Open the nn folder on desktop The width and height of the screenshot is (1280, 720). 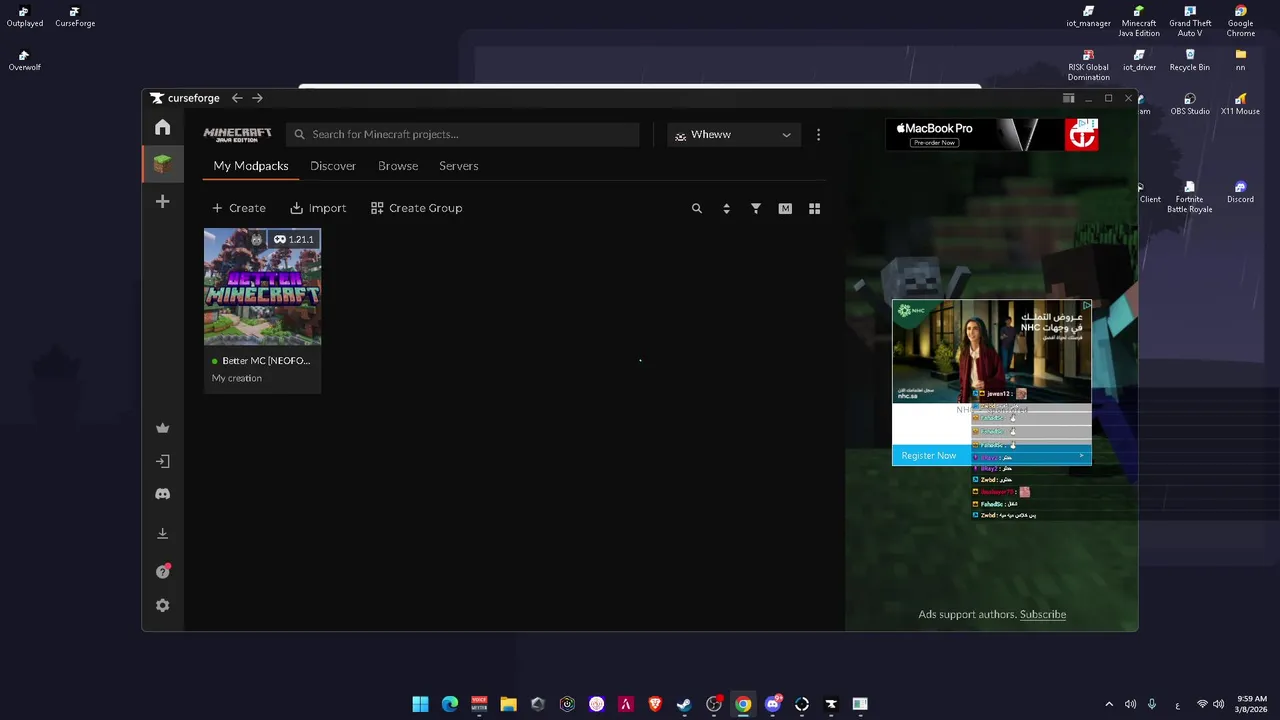[x=1241, y=61]
